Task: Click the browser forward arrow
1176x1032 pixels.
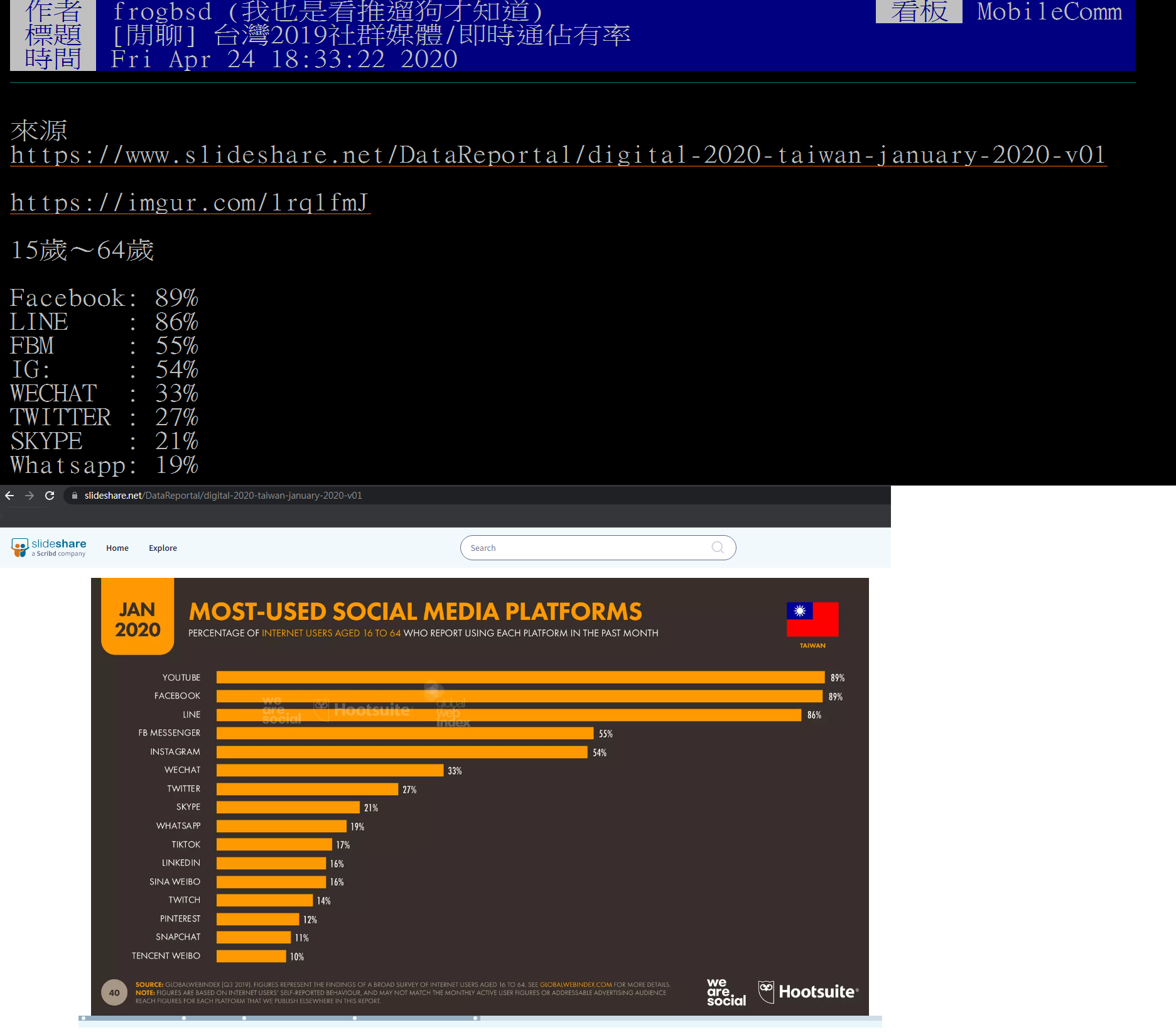Action: 30,496
